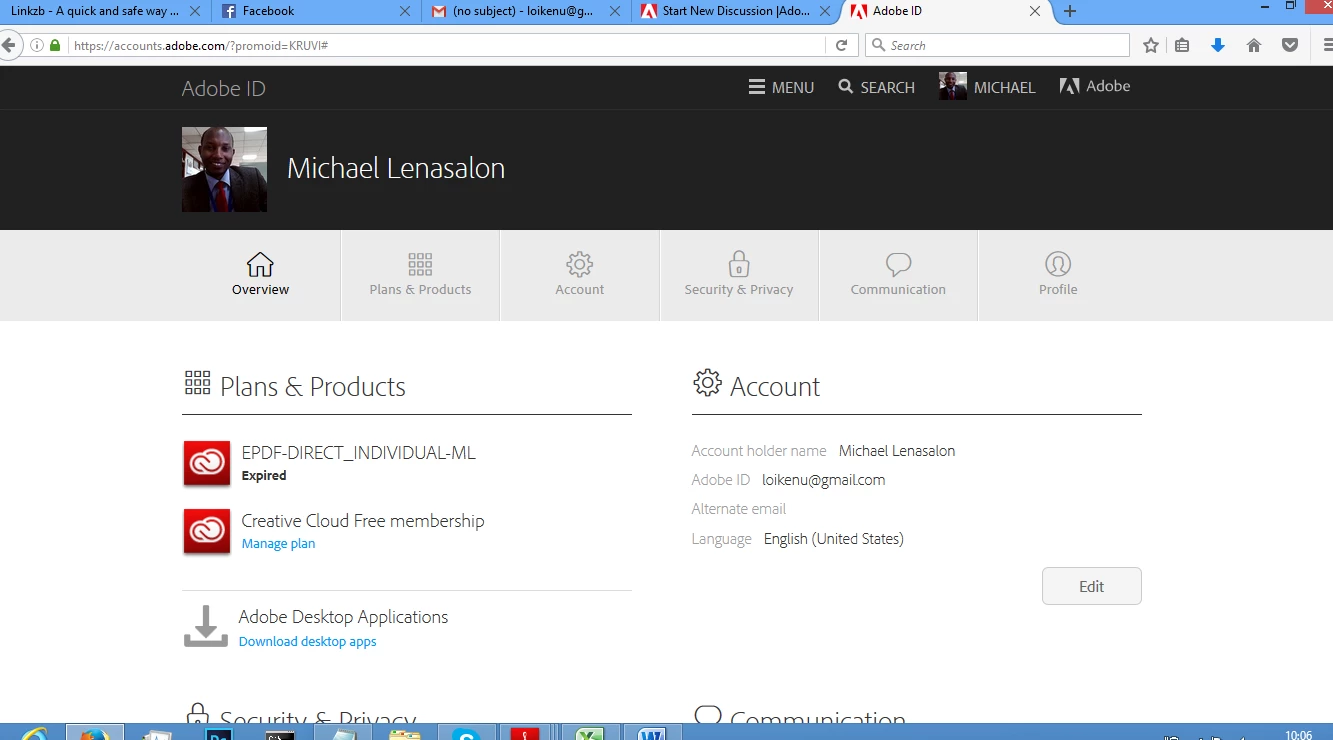Click the Edit account button
Viewport: 1333px width, 740px height.
[x=1091, y=586]
